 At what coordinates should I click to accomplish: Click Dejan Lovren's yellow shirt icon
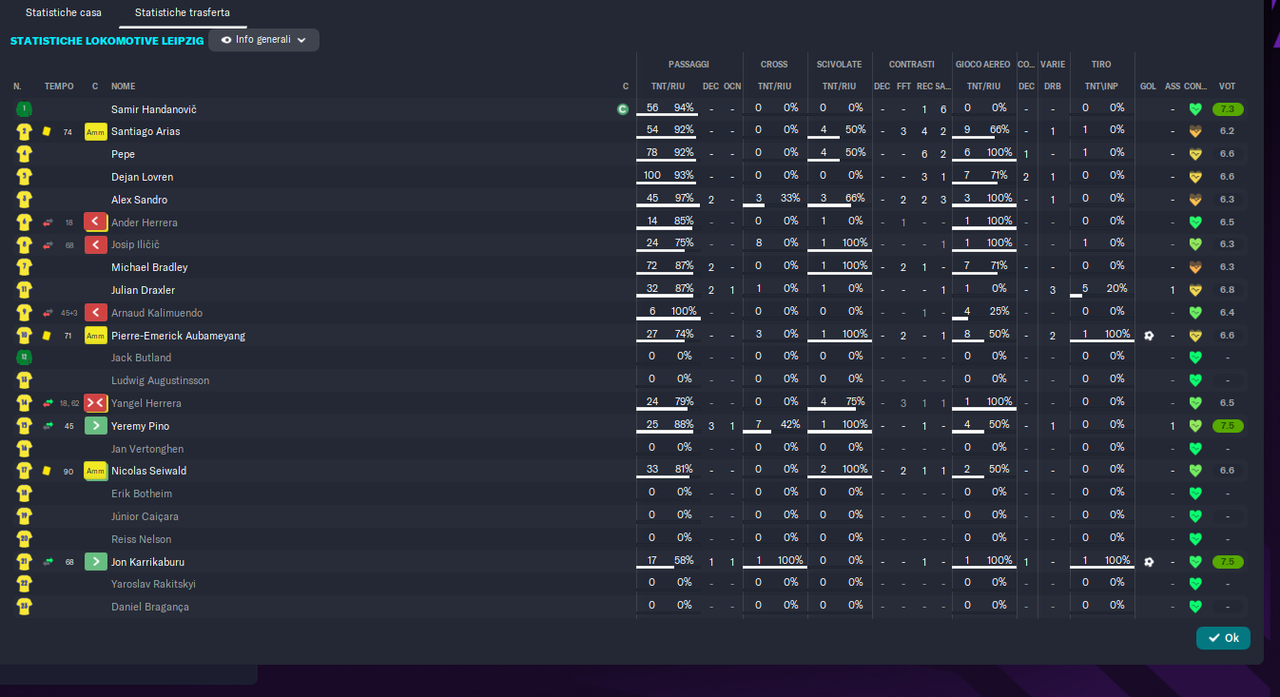[24, 177]
